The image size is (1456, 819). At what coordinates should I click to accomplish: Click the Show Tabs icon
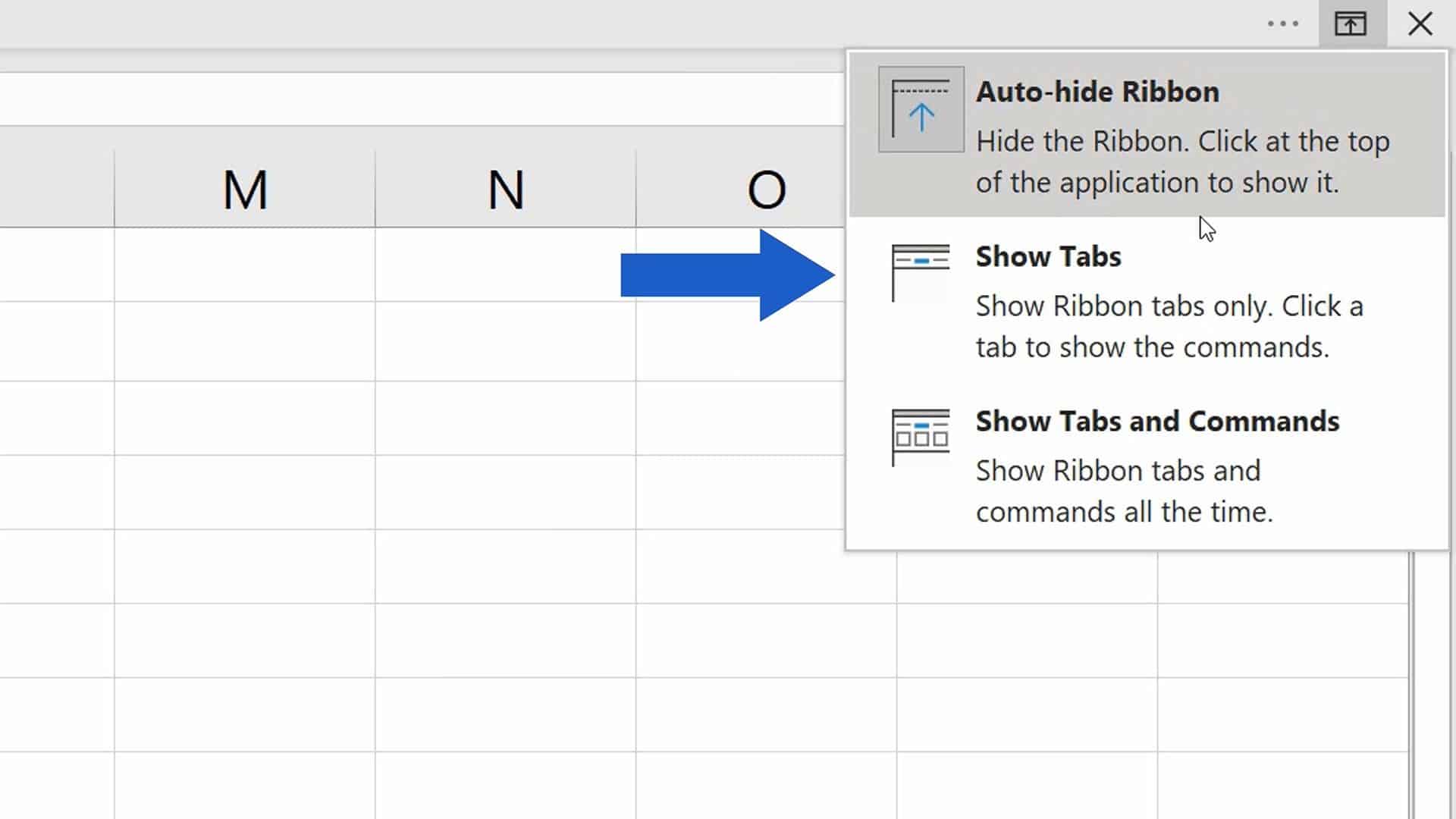point(920,271)
